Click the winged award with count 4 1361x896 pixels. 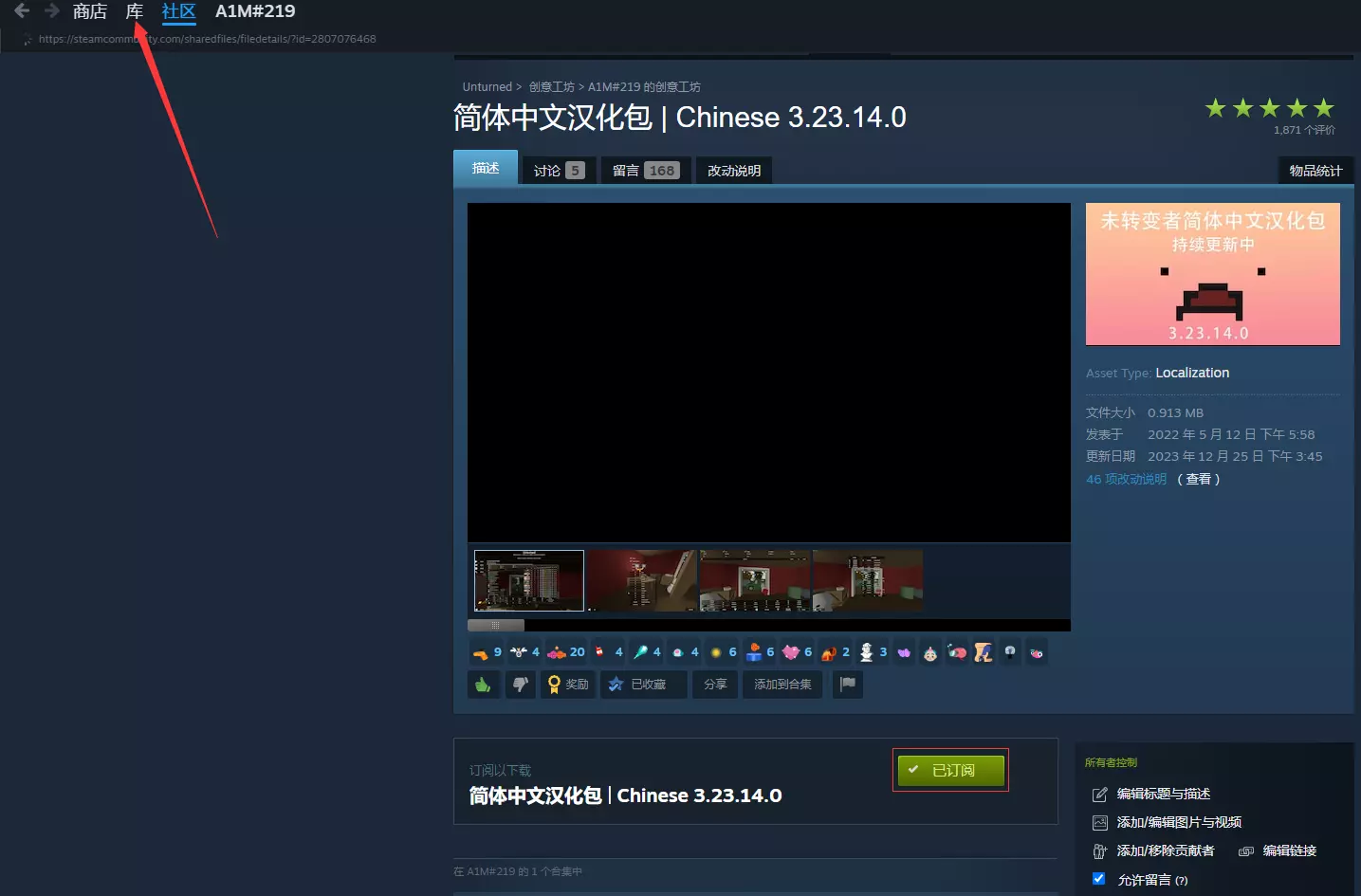[524, 652]
